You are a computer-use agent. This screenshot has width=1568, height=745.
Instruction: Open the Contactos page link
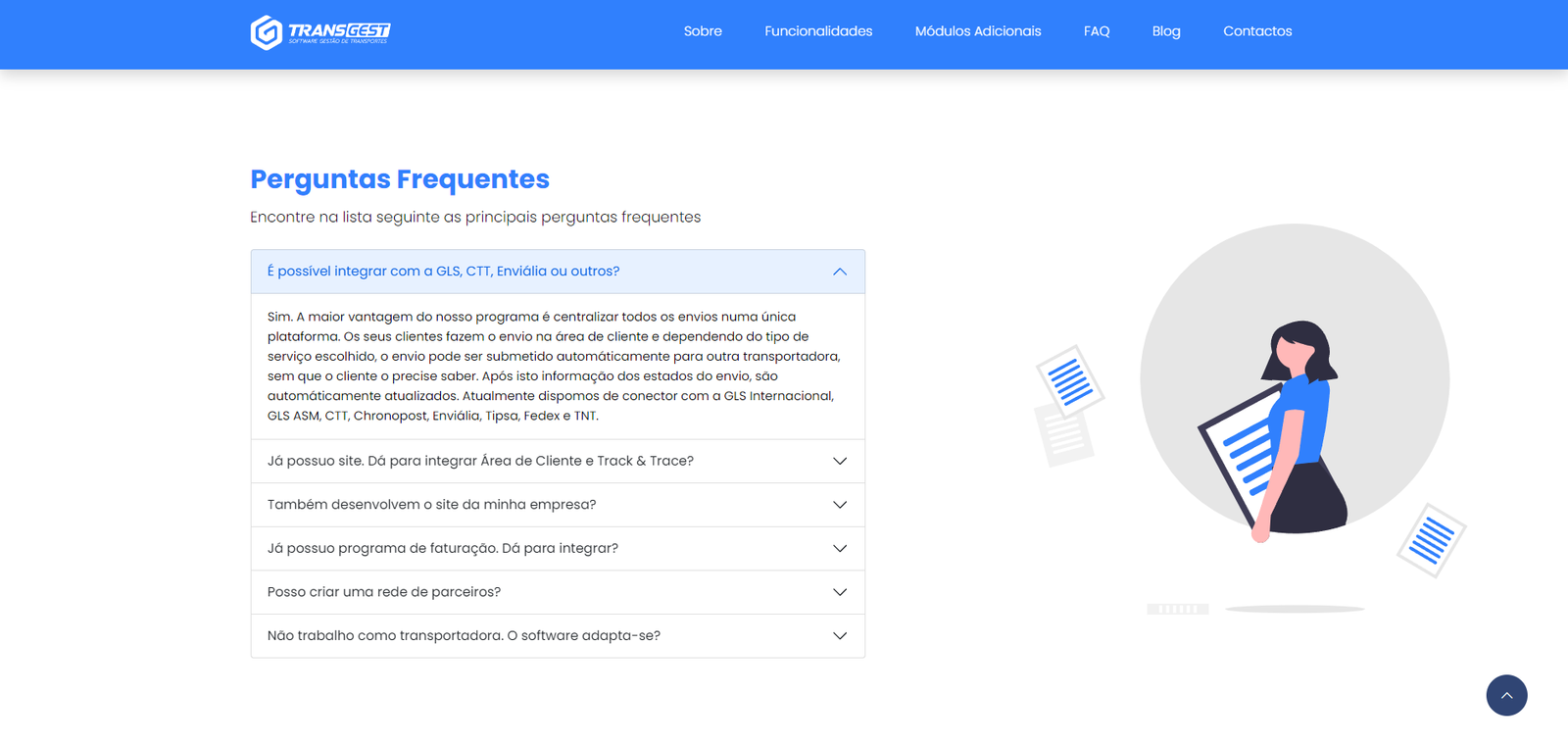(x=1257, y=31)
